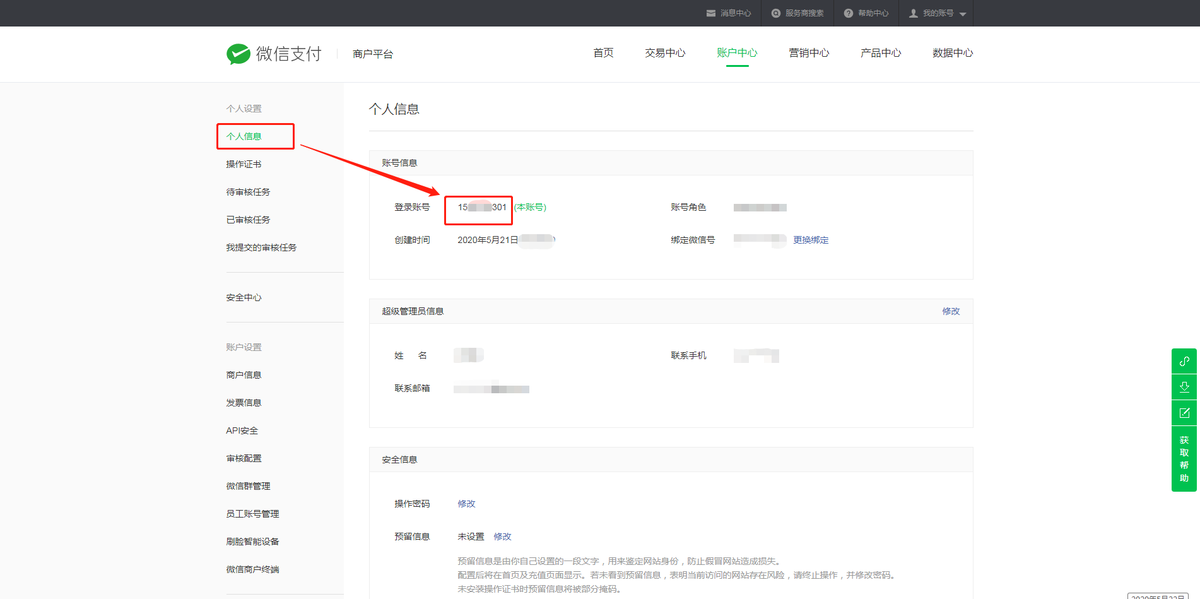Click 修改 next to 操作密码

[466, 504]
